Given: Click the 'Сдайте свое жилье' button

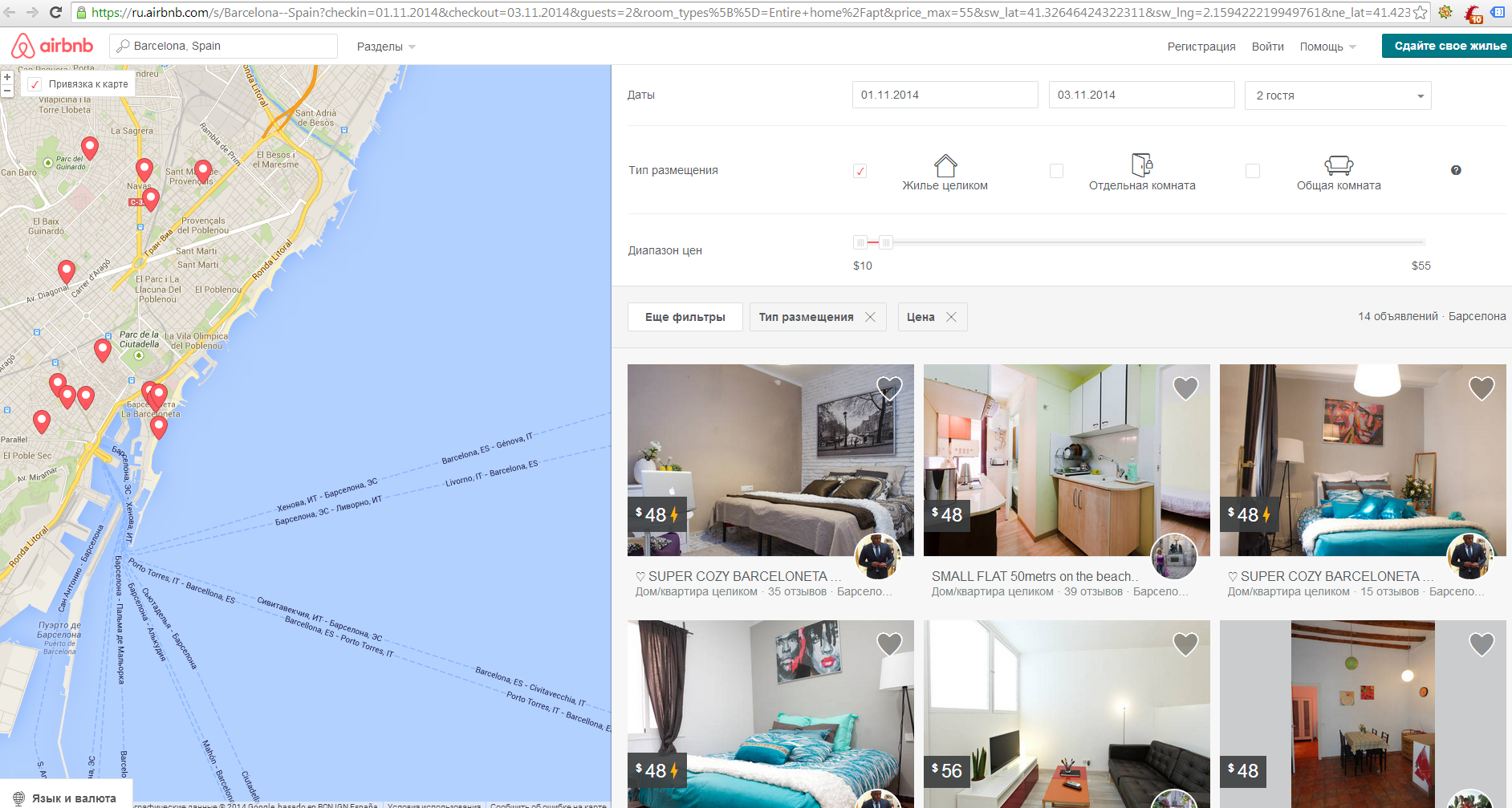Looking at the screenshot, I should (1447, 46).
